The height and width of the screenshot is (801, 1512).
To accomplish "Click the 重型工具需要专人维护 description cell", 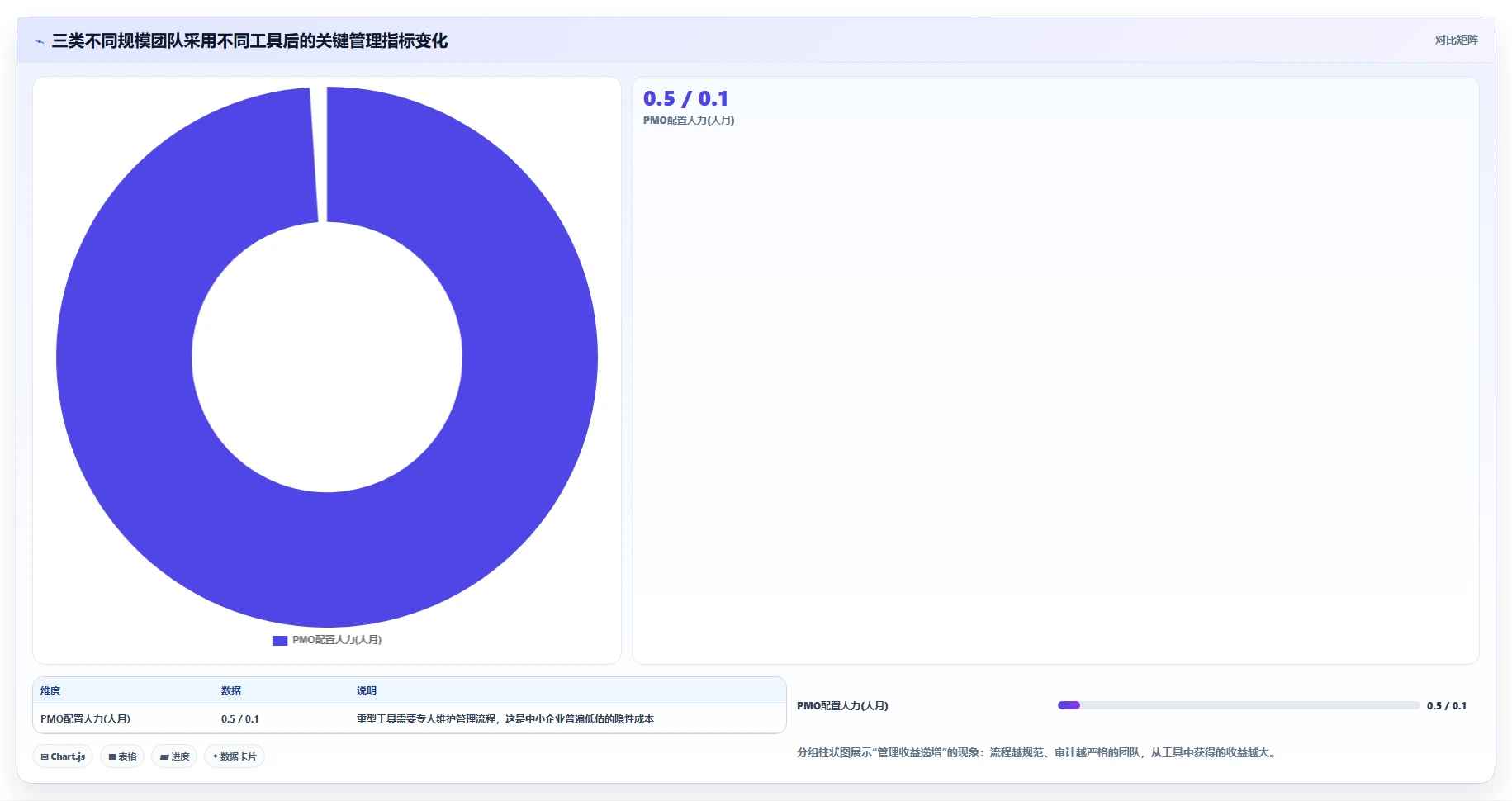I will pos(505,719).
